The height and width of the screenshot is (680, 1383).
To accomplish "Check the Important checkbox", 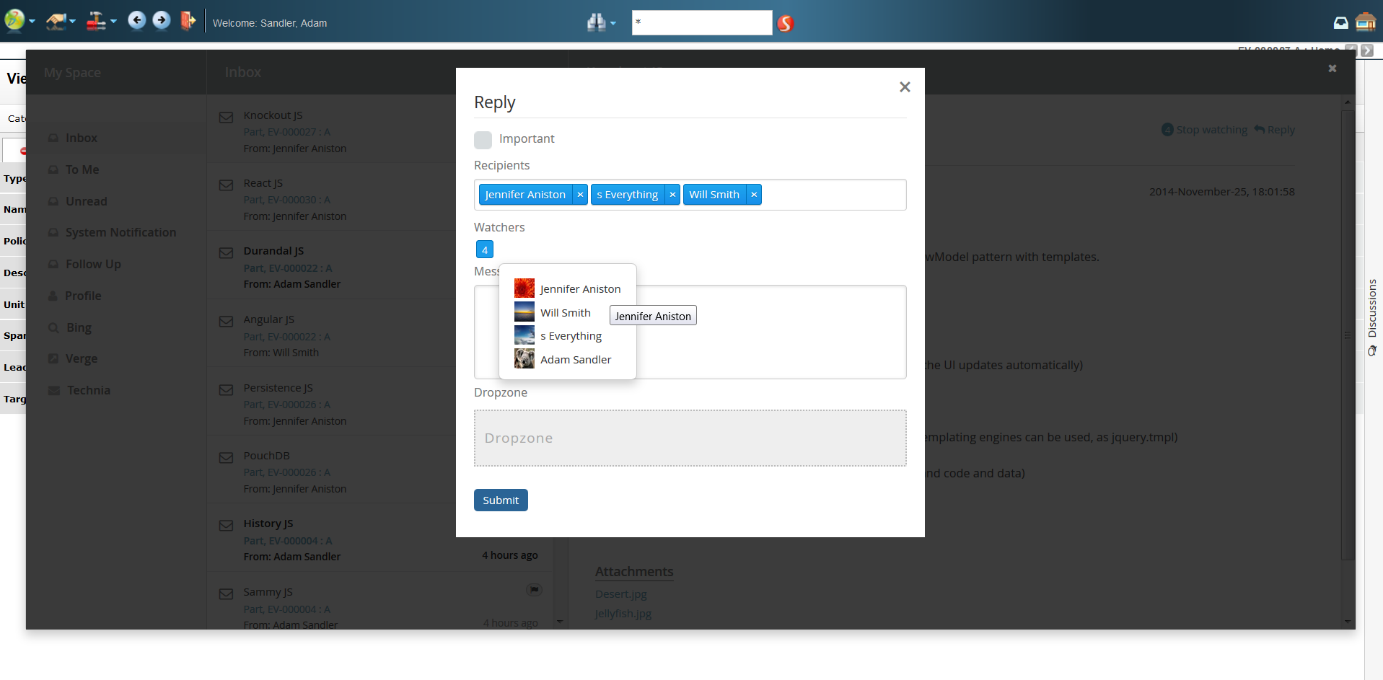I will 483,139.
